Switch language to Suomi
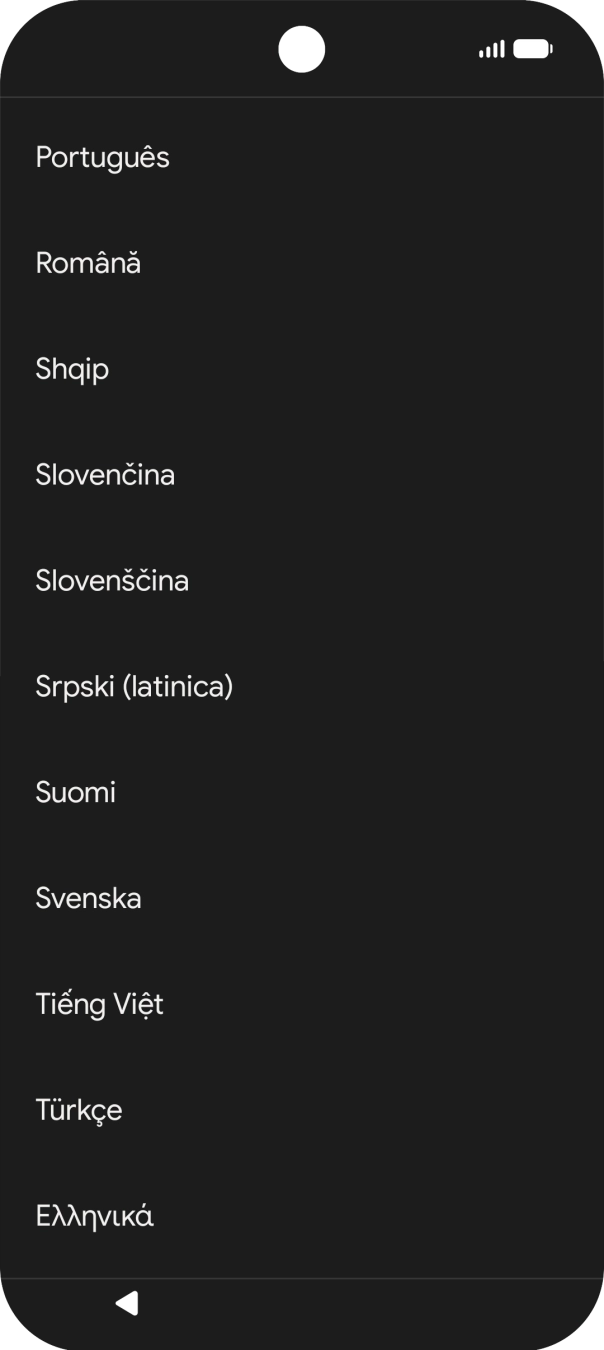This screenshot has width=604, height=1350. pyautogui.click(x=76, y=793)
